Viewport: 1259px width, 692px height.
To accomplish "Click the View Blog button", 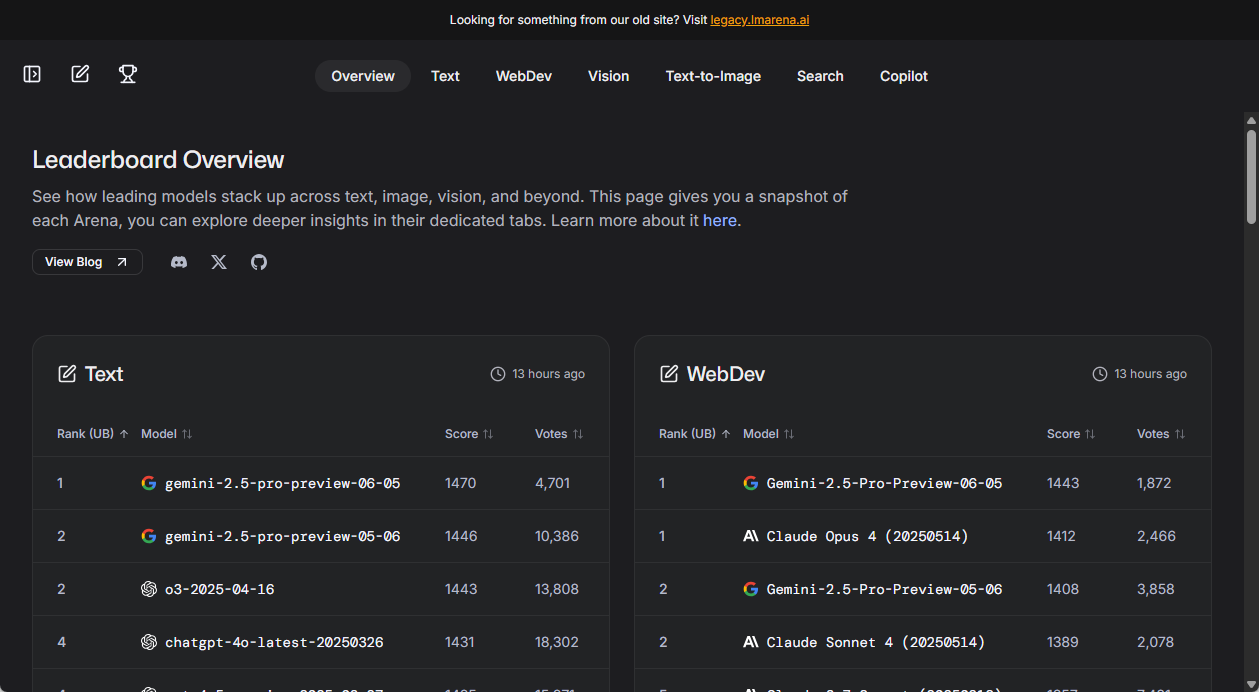I will coord(87,262).
